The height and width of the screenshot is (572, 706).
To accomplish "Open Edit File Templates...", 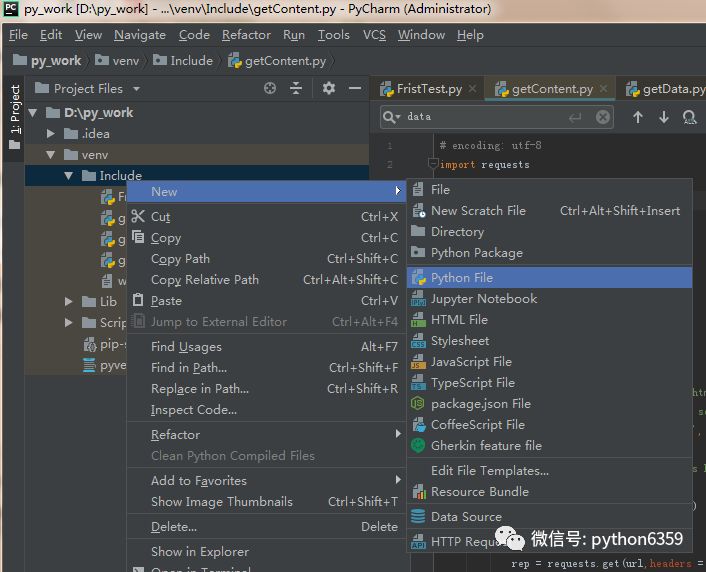I will coord(549,470).
